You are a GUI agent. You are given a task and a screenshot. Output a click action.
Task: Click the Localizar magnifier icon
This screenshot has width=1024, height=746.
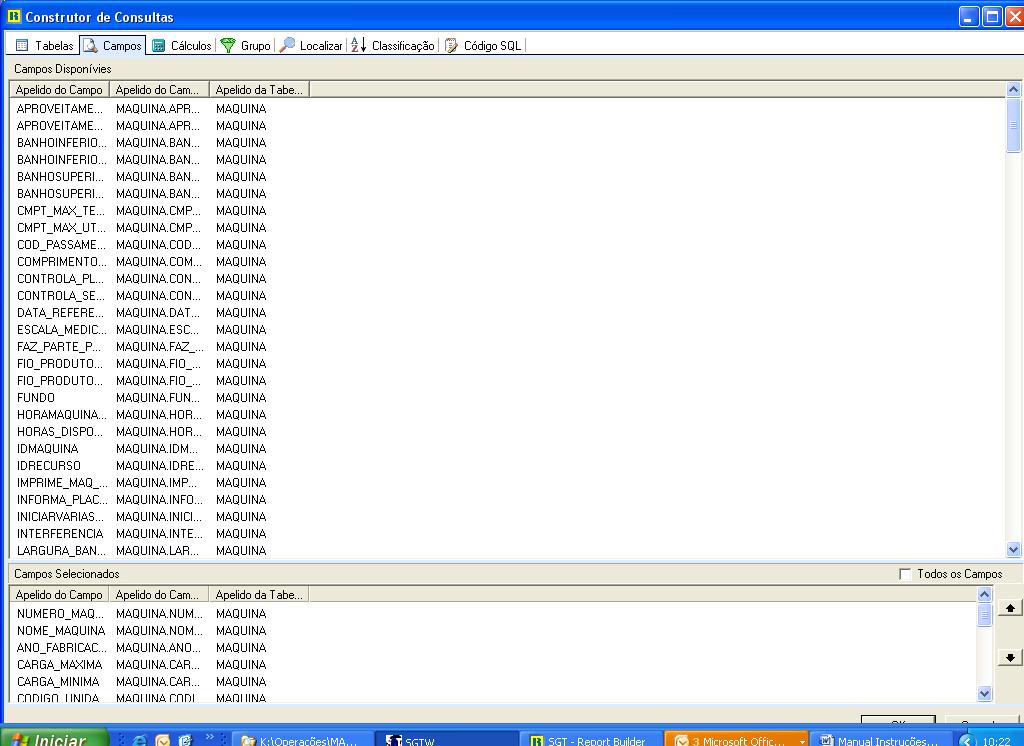(287, 45)
